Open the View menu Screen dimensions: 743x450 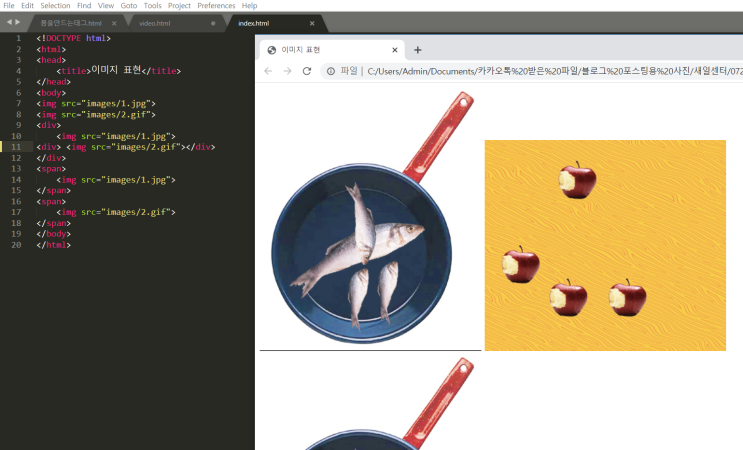tap(106, 6)
